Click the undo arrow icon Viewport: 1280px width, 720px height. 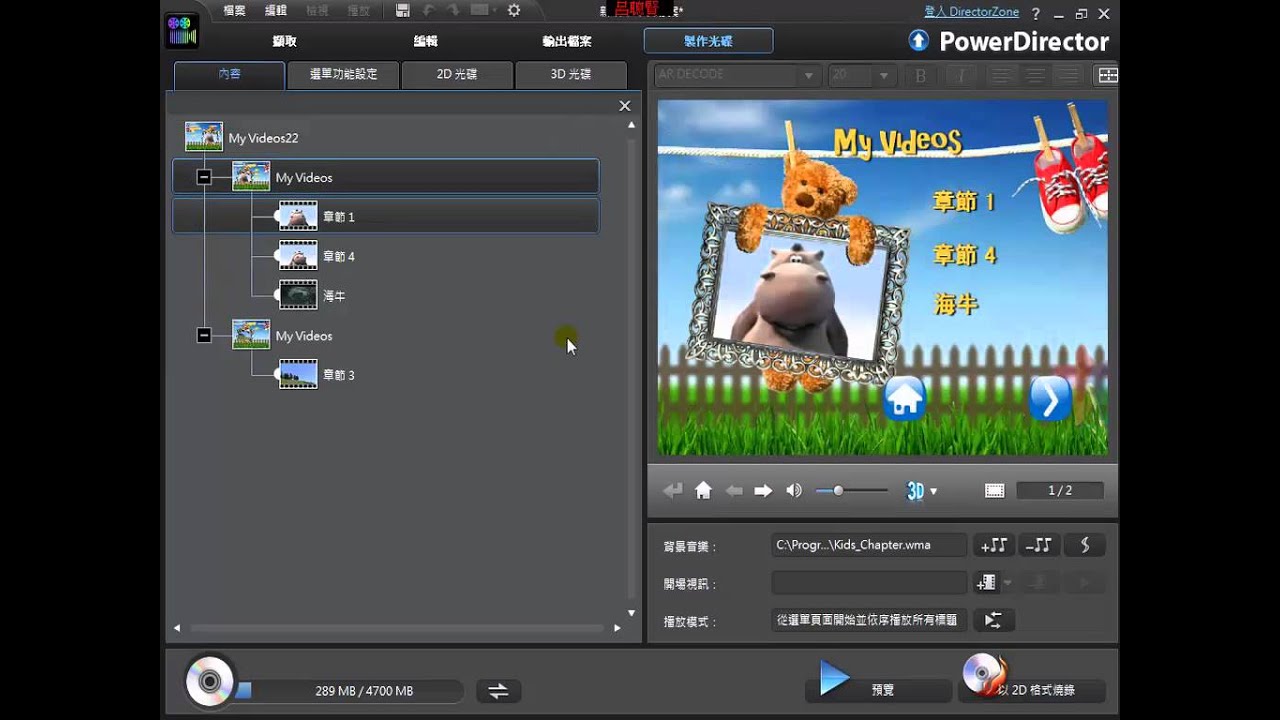pyautogui.click(x=429, y=11)
